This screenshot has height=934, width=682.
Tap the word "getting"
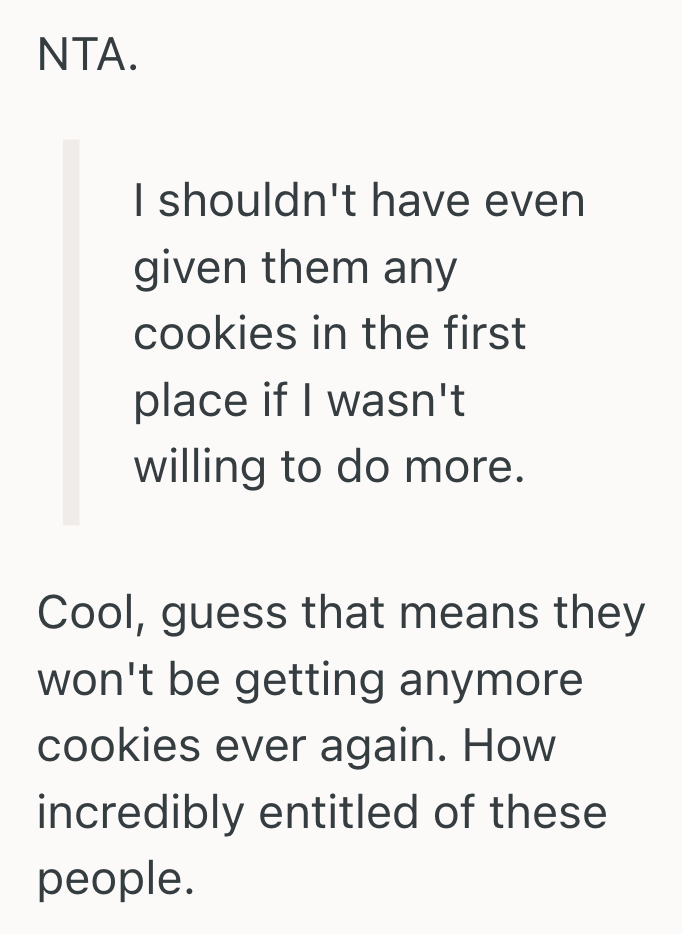click(x=305, y=680)
